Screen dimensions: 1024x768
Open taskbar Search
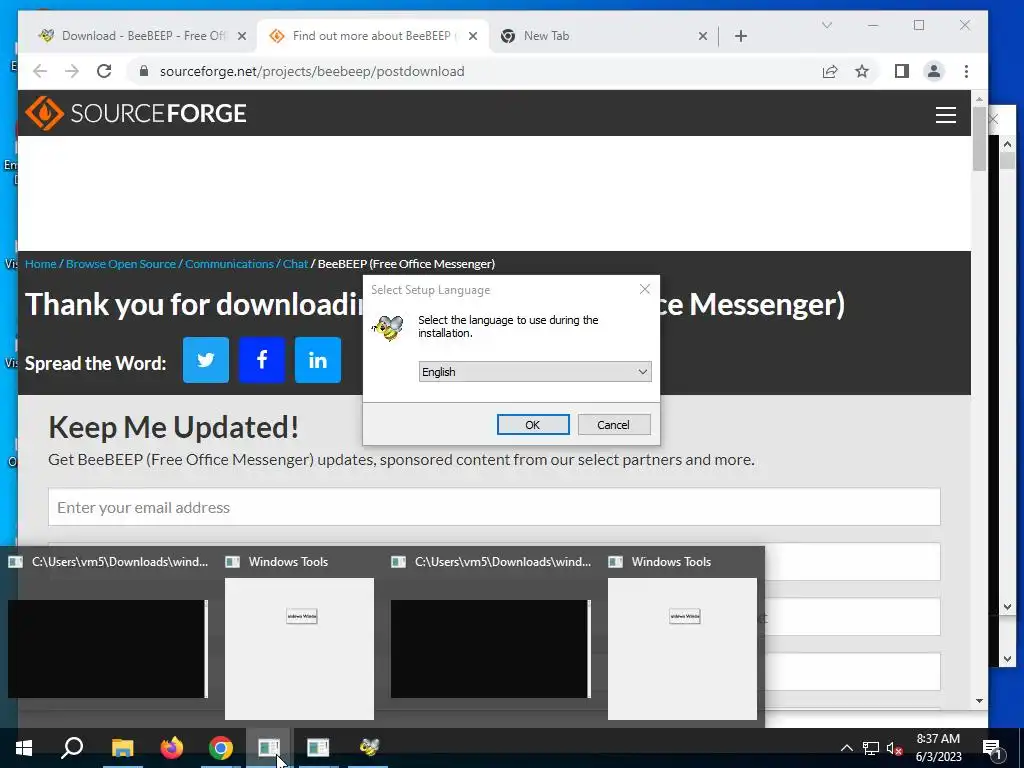tap(72, 748)
